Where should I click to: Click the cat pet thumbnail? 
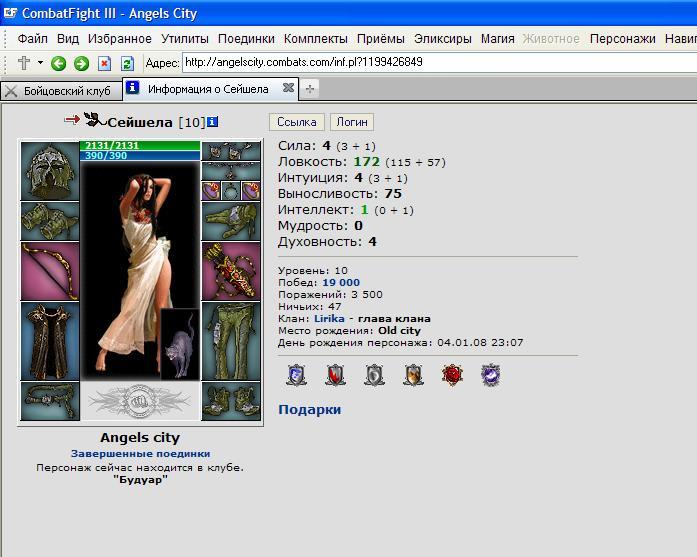(x=180, y=344)
